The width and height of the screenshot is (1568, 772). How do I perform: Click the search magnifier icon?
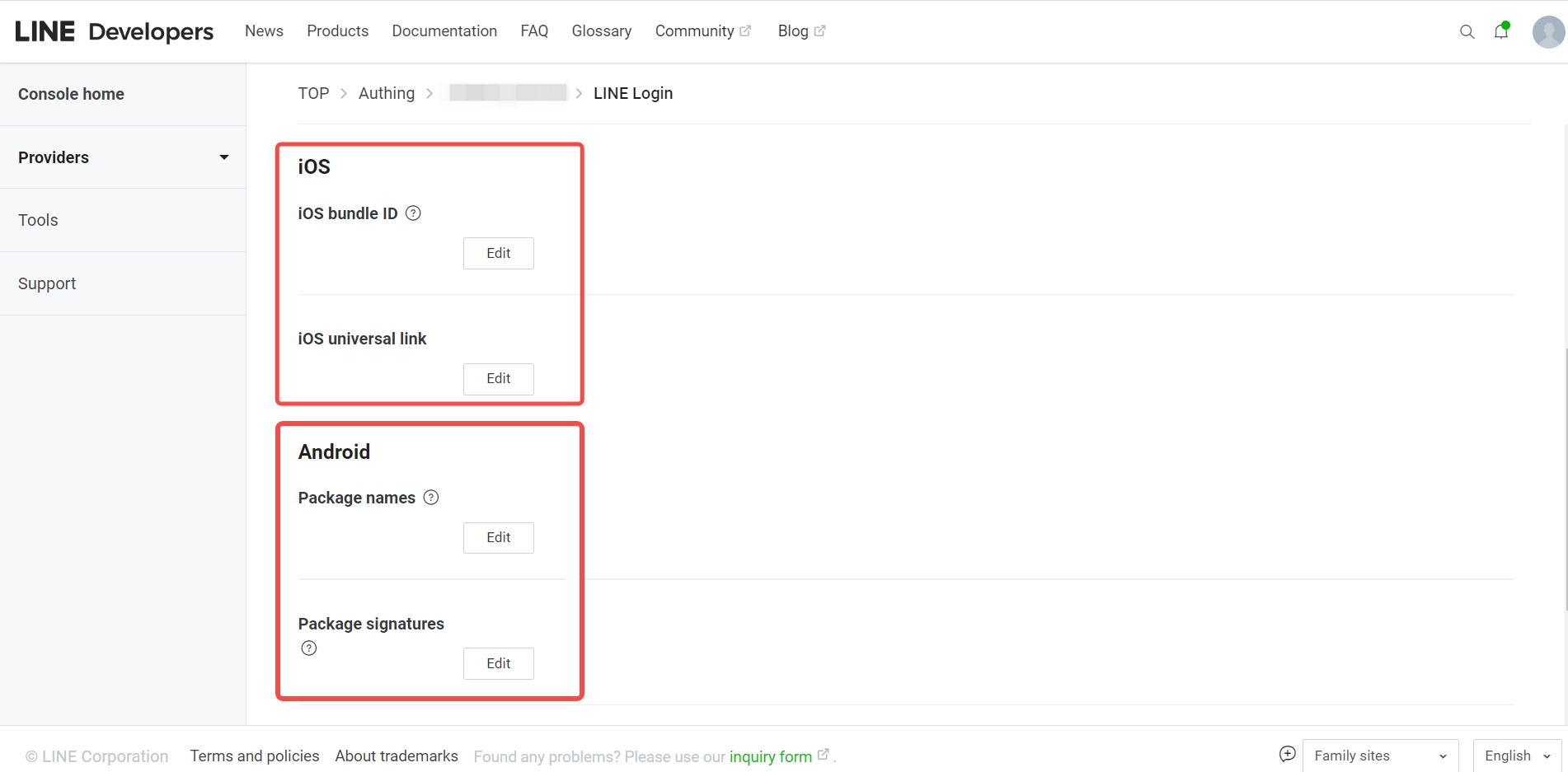pyautogui.click(x=1467, y=32)
